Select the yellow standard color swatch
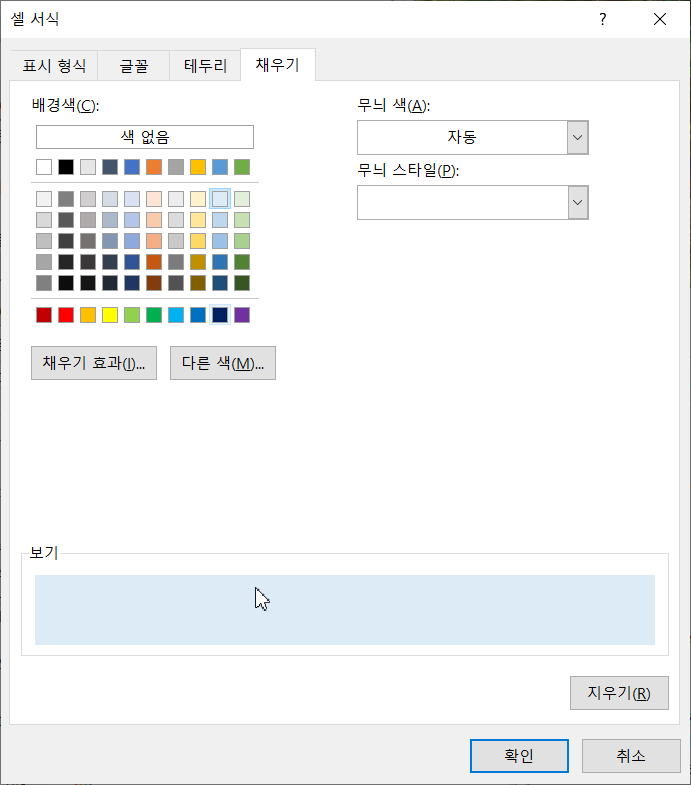691x785 pixels. (110, 315)
